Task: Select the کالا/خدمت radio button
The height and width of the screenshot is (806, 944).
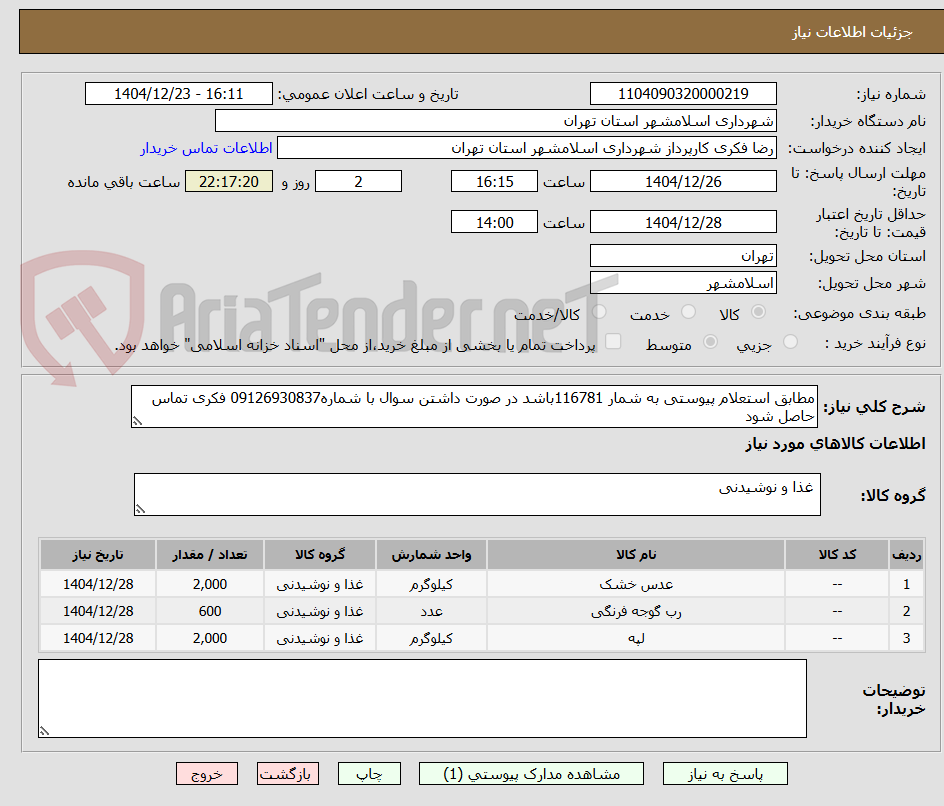Action: click(599, 312)
